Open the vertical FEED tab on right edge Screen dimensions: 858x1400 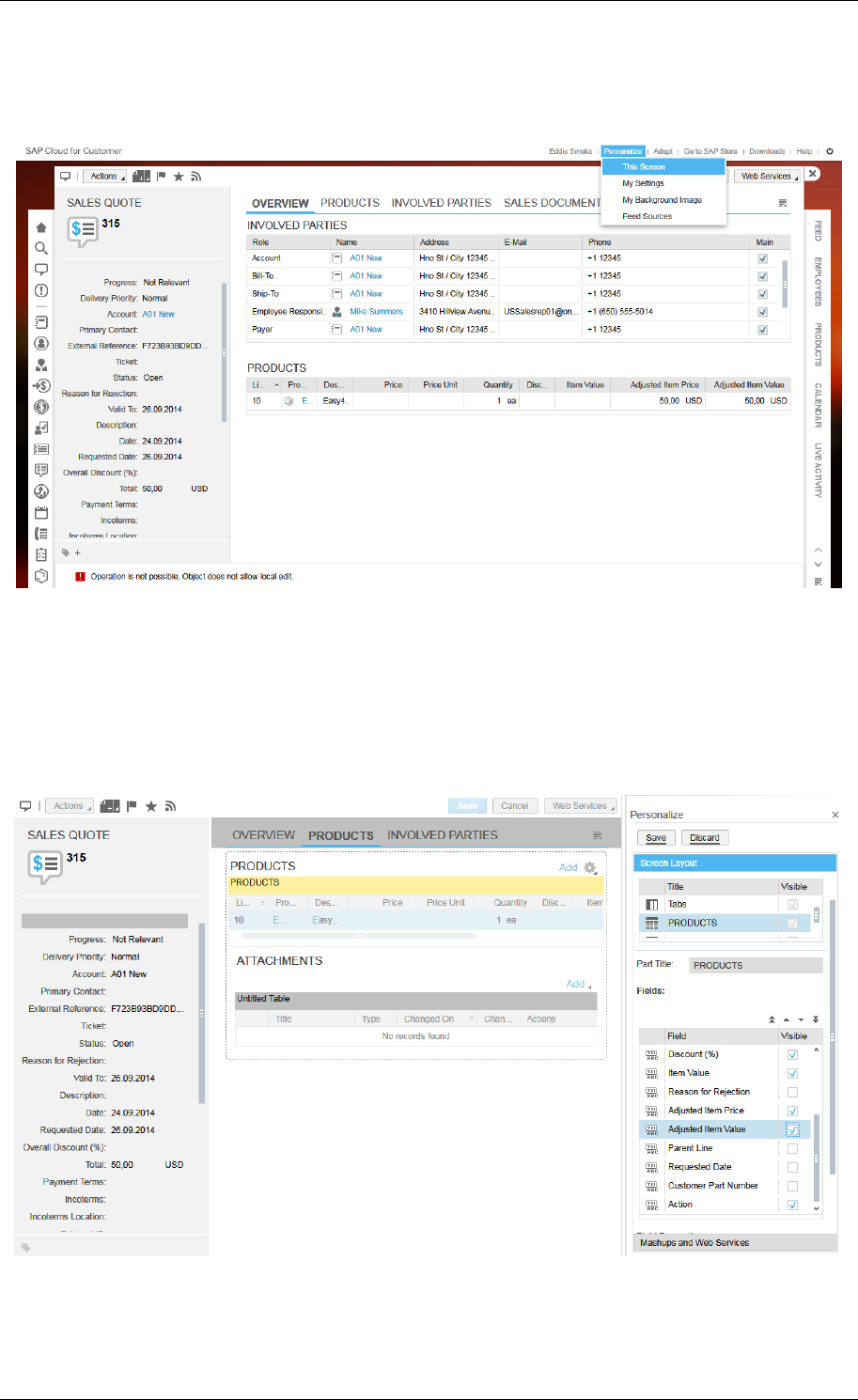point(818,231)
